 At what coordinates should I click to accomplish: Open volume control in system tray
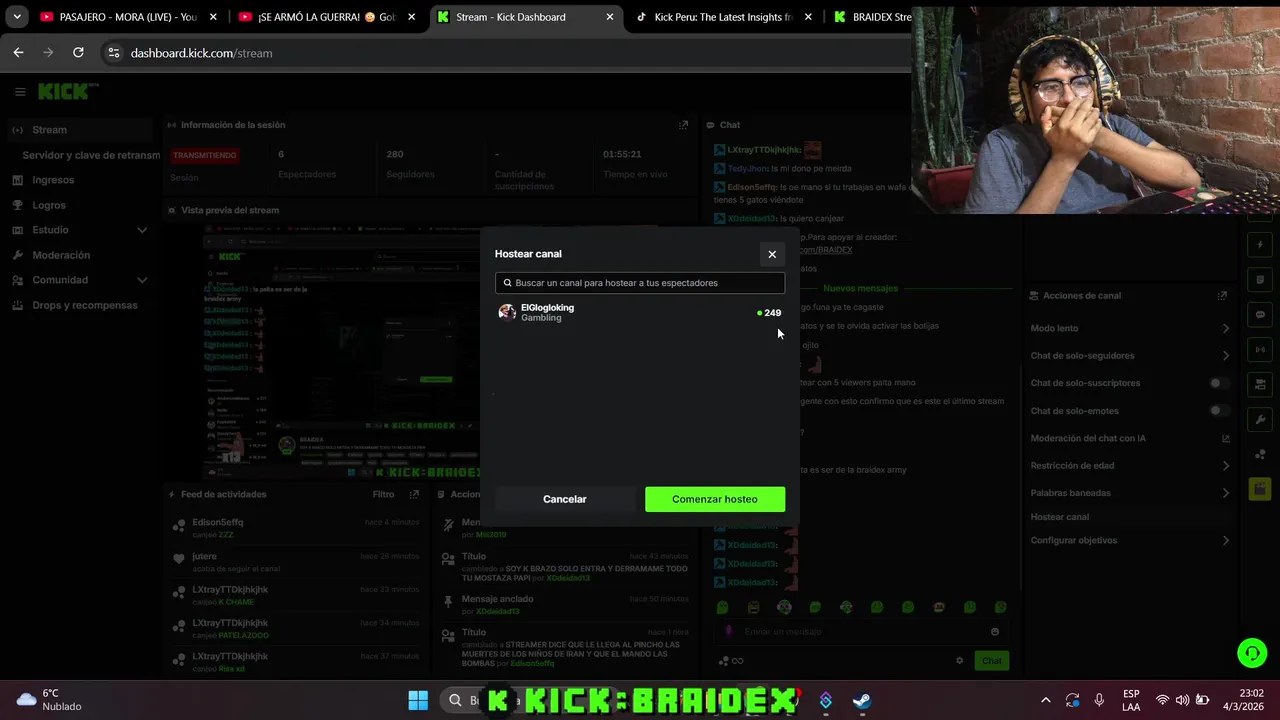coord(1183,700)
